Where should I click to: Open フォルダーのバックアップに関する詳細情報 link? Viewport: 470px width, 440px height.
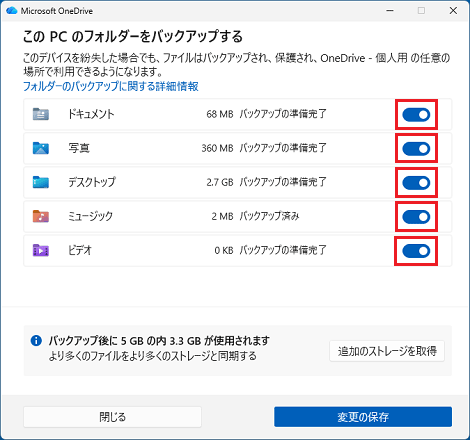click(111, 86)
